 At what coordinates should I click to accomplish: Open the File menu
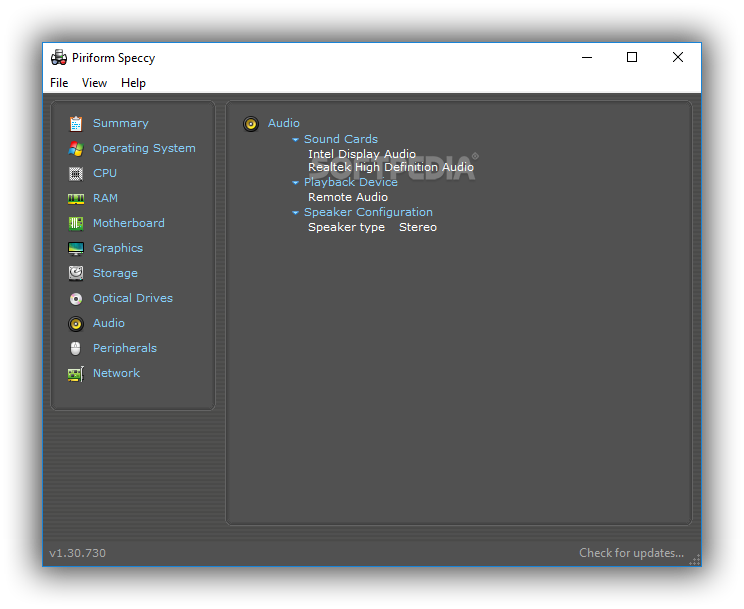[59, 83]
